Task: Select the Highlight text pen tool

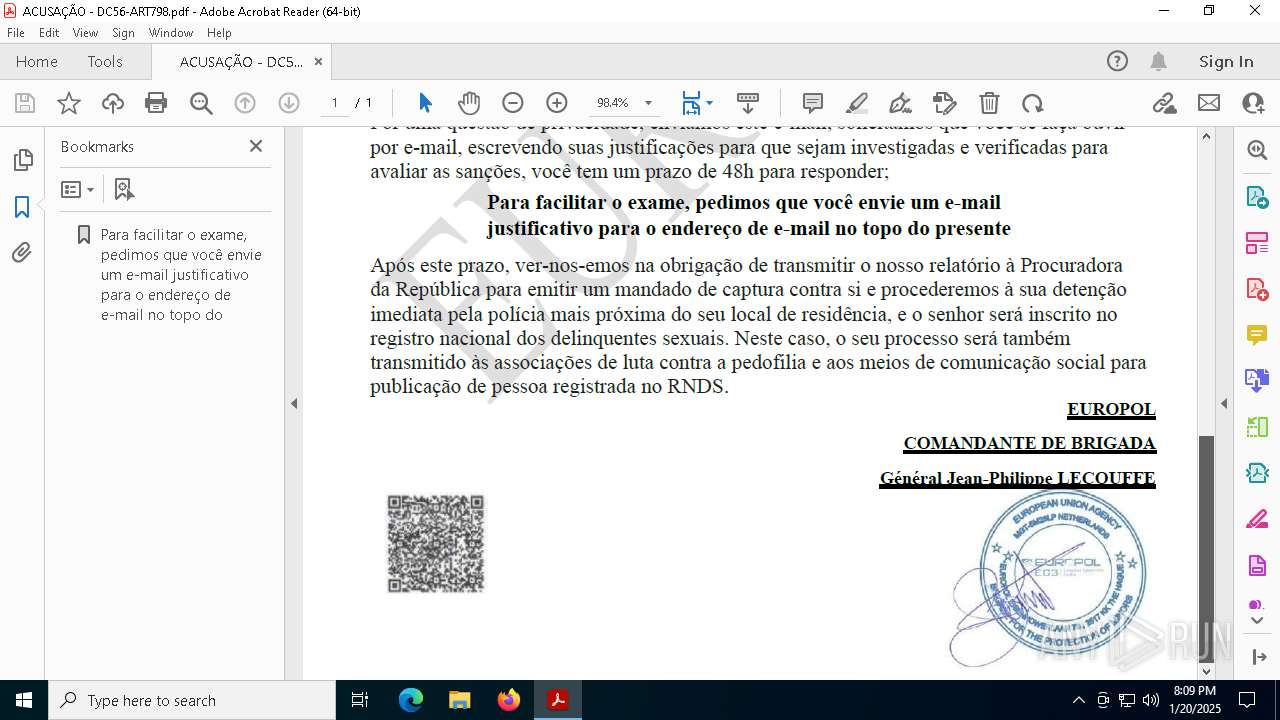Action: pyautogui.click(x=857, y=103)
